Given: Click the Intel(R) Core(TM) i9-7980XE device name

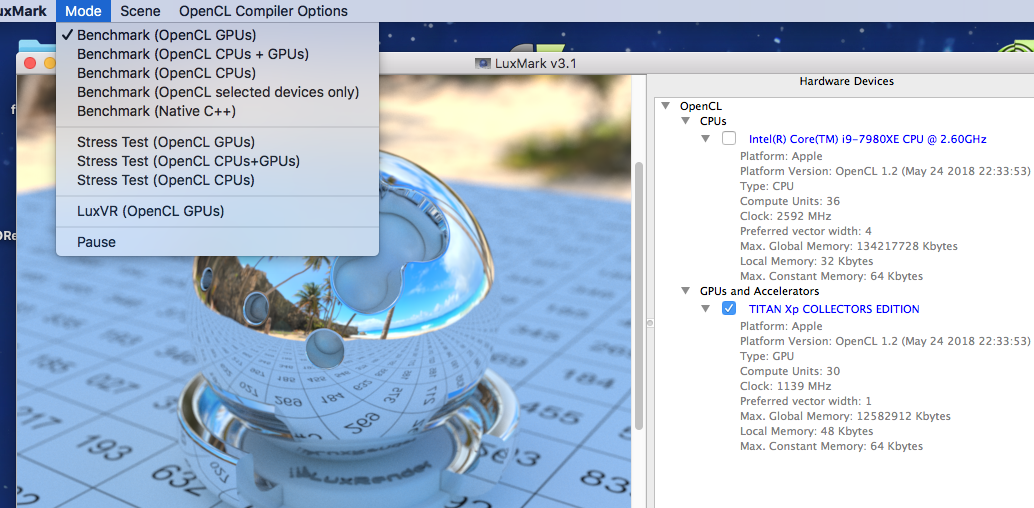Looking at the screenshot, I should click(x=867, y=139).
